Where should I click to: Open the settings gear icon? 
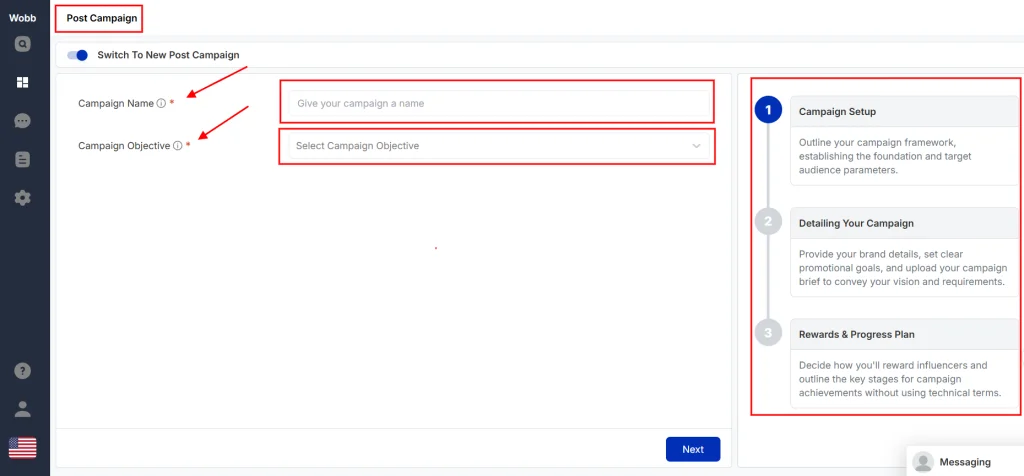click(22, 198)
